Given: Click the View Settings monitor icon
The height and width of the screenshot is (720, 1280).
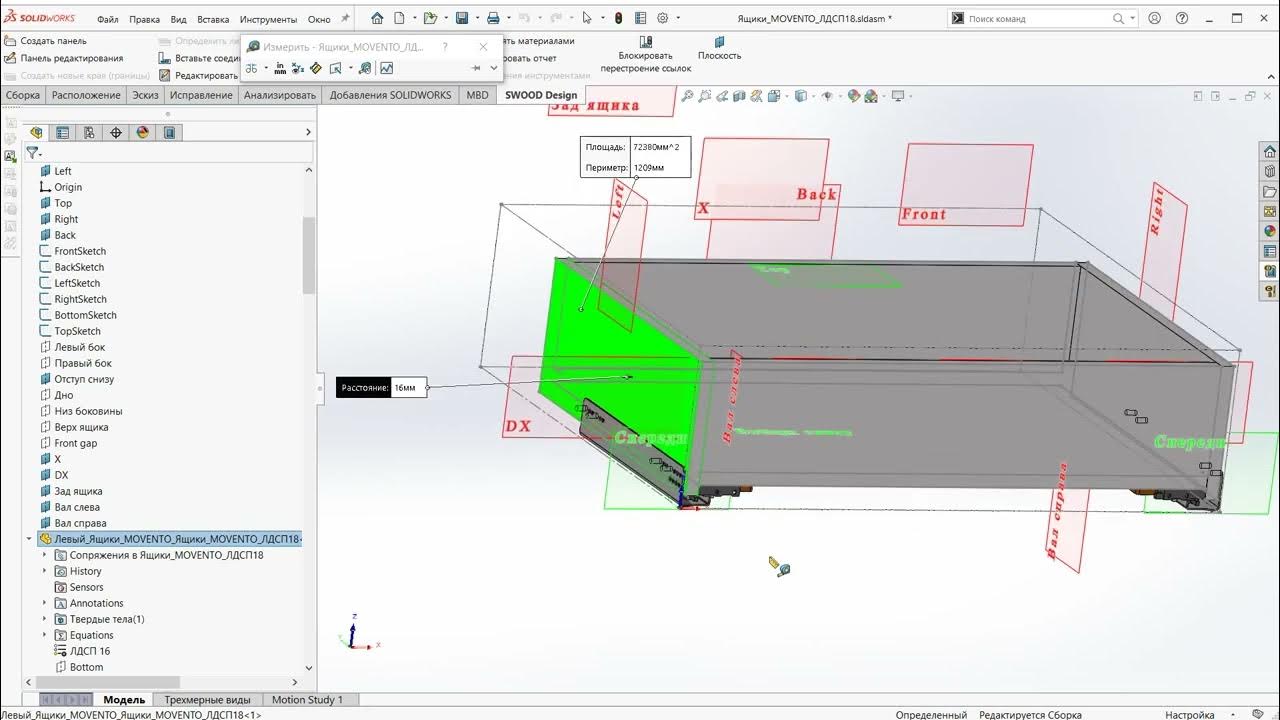Looking at the screenshot, I should (x=897, y=96).
